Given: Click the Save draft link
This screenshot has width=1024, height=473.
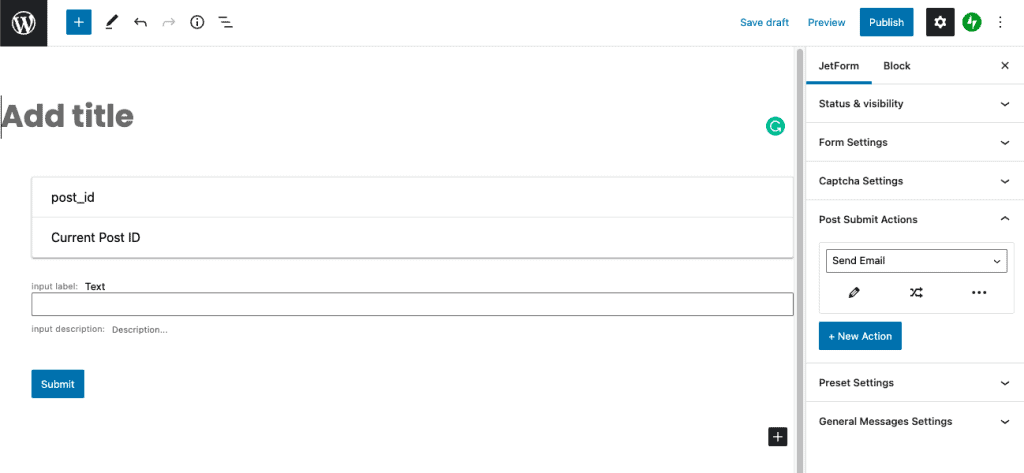Looking at the screenshot, I should point(764,23).
